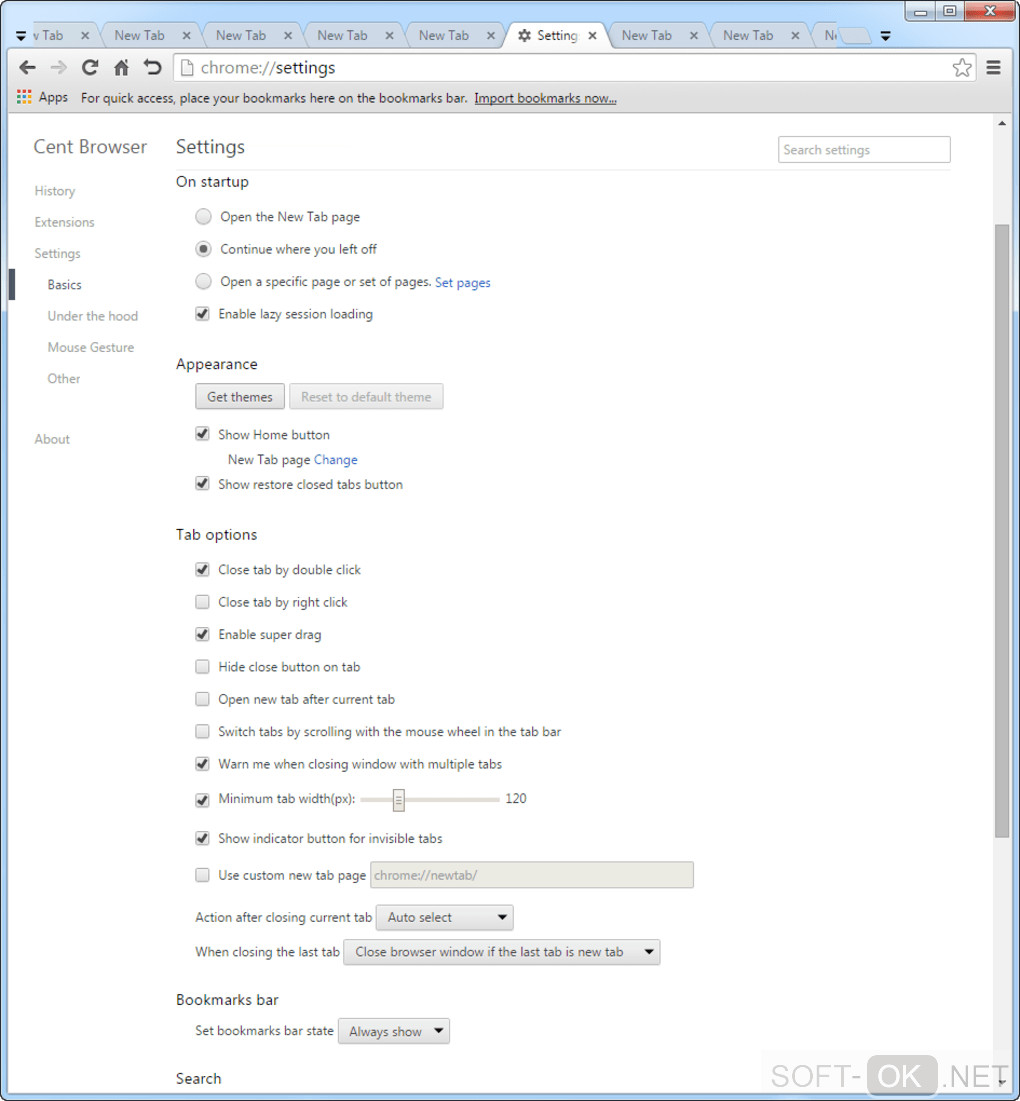The width and height of the screenshot is (1020, 1101).
Task: Select Basics in the sidebar
Action: tap(65, 284)
